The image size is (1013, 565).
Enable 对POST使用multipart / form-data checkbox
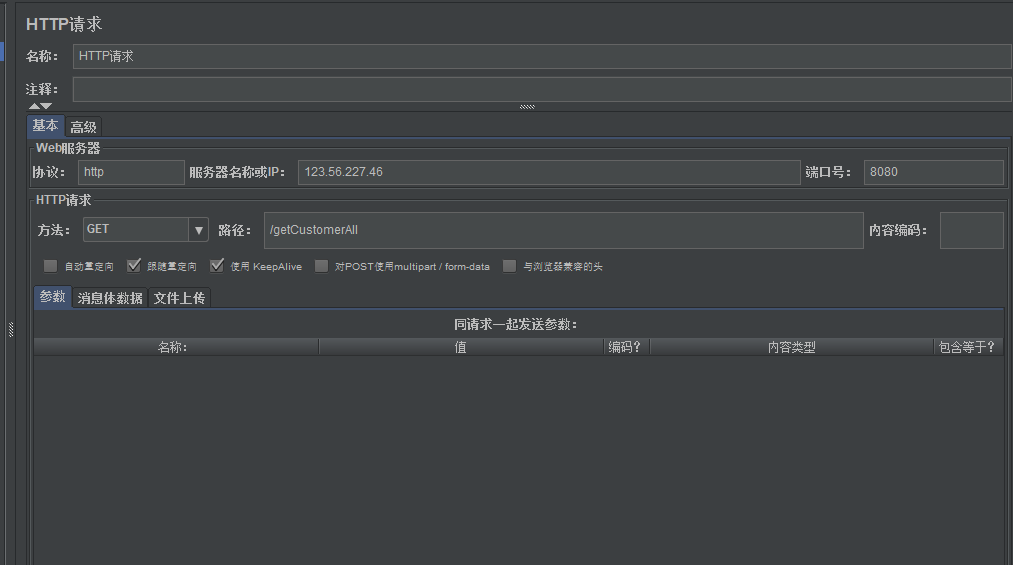pos(321,267)
